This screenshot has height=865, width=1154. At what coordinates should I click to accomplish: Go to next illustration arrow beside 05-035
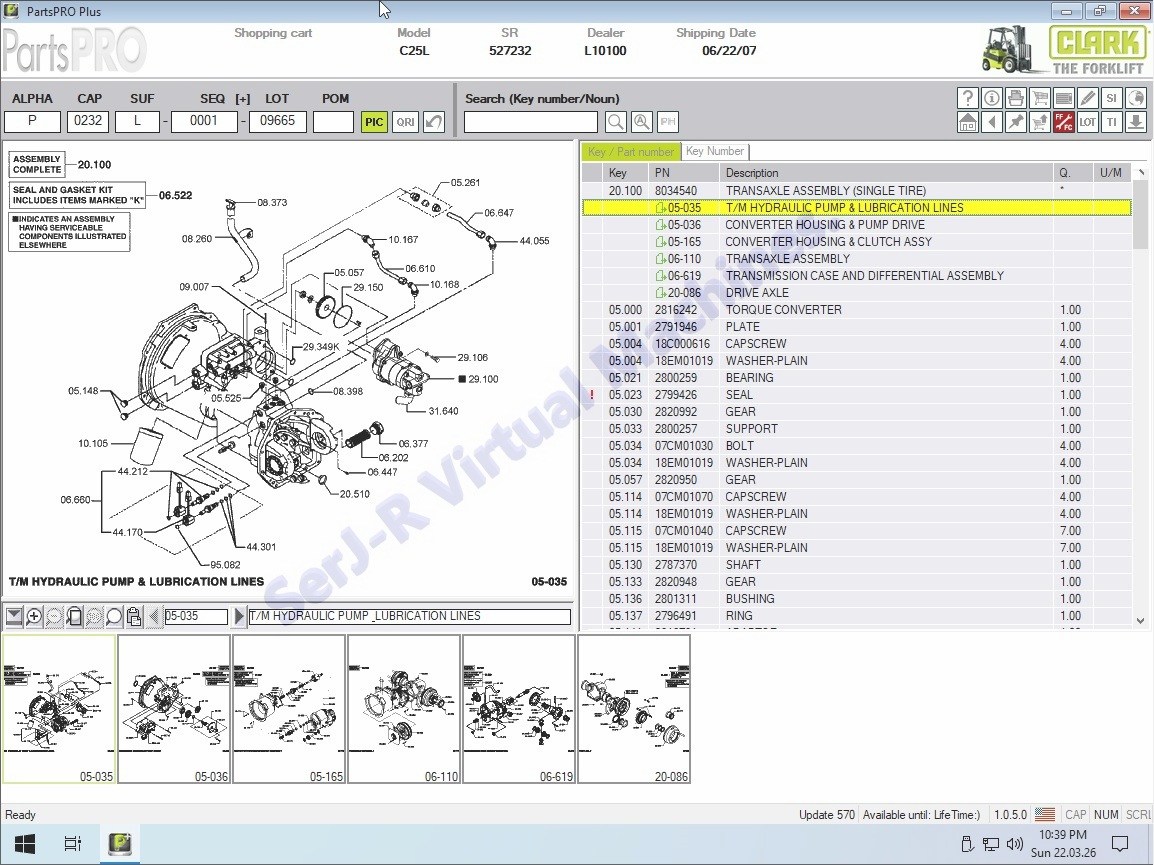pyautogui.click(x=238, y=616)
